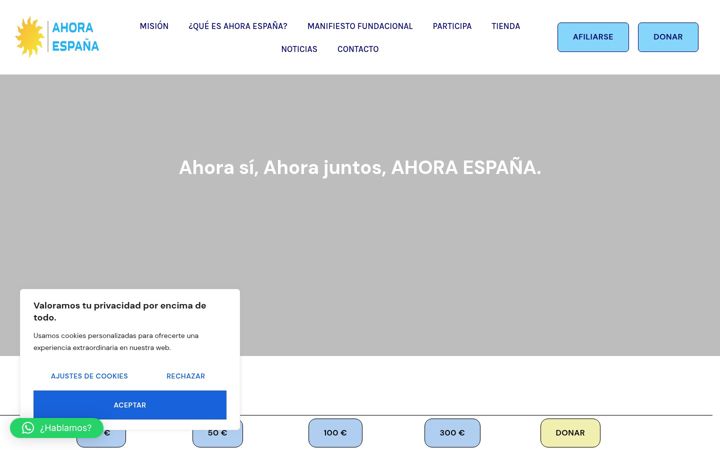Visit the Tienda menu link
The image size is (720, 450).
[x=506, y=26]
